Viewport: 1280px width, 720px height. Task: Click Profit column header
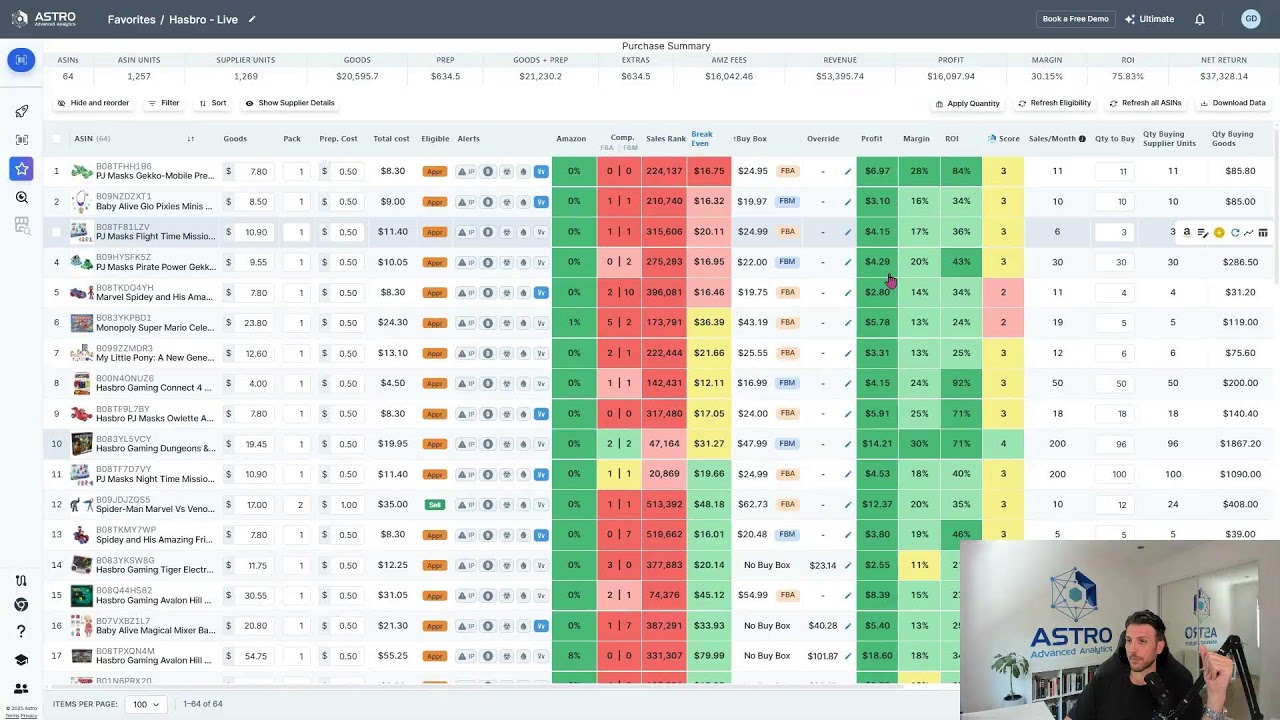[x=871, y=139]
